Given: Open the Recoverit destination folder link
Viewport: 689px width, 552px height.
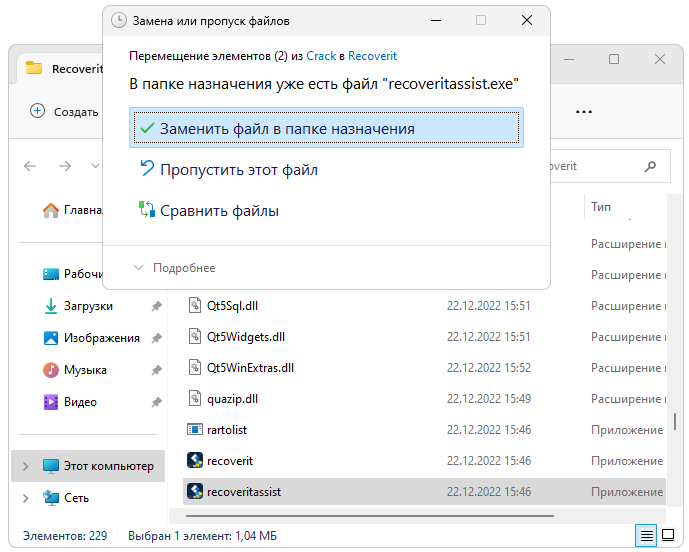Looking at the screenshot, I should pyautogui.click(x=372, y=56).
